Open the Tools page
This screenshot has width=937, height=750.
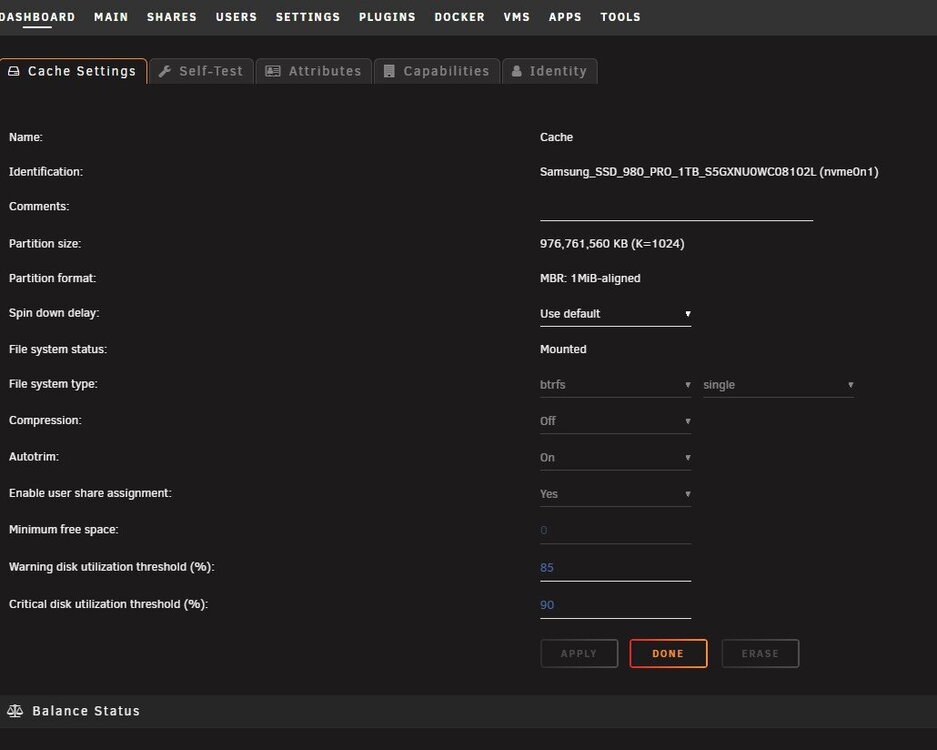click(x=620, y=17)
